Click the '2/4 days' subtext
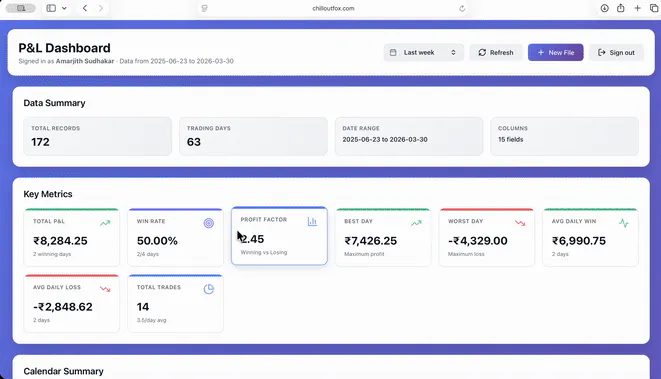 pyautogui.click(x=148, y=254)
